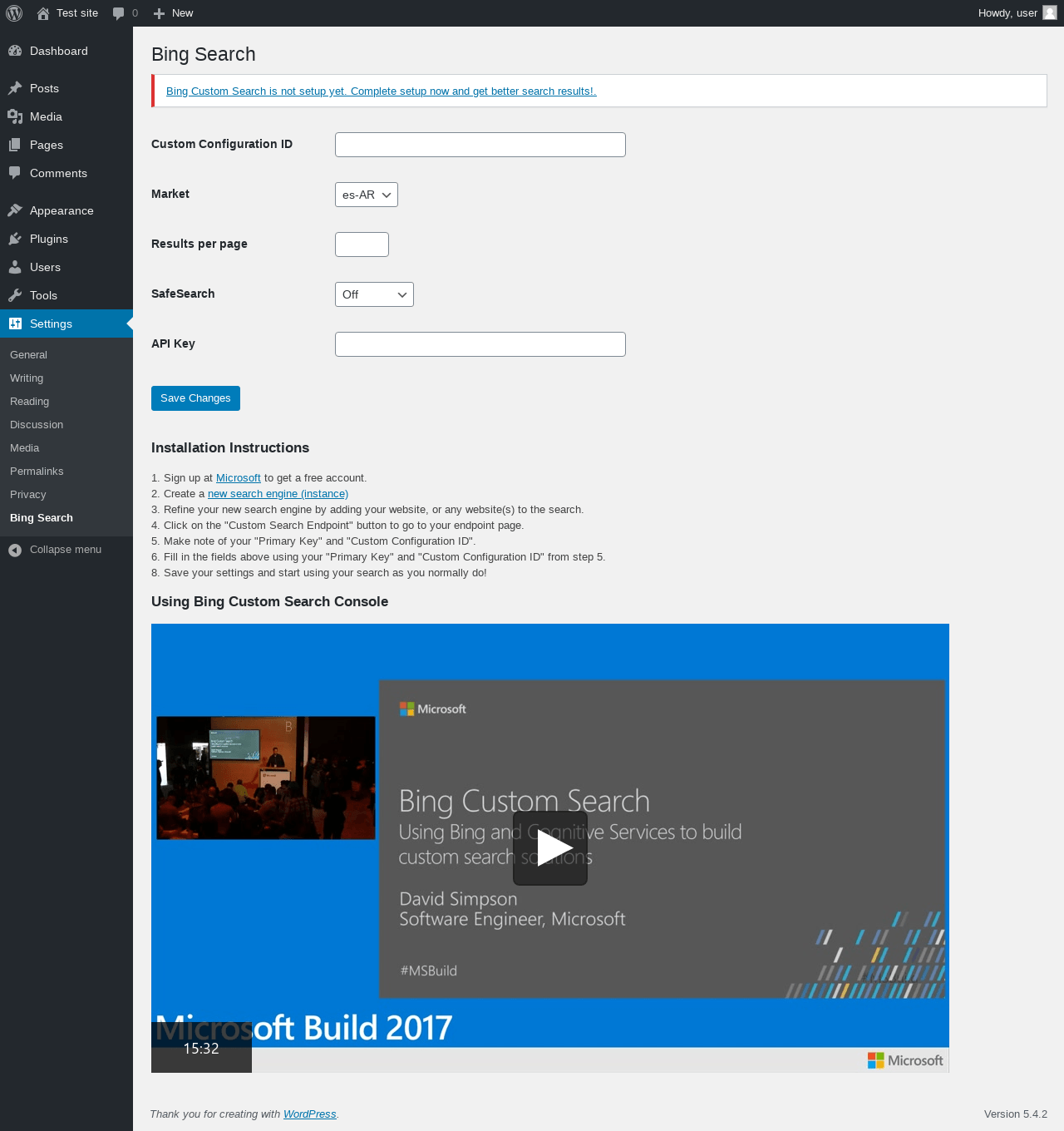The image size is (1064, 1131).
Task: Click the Bing Custom Search setup notice link
Action: pos(382,91)
